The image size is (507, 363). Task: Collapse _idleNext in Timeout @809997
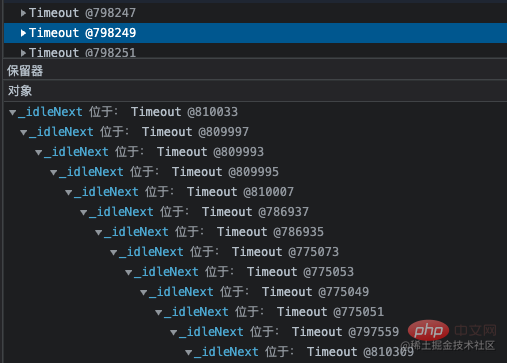click(24, 132)
